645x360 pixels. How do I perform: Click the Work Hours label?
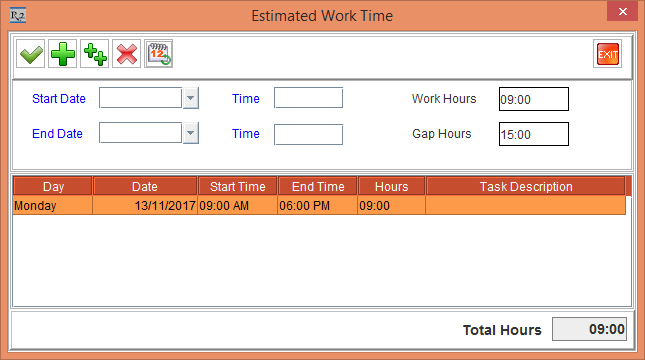(x=444, y=99)
